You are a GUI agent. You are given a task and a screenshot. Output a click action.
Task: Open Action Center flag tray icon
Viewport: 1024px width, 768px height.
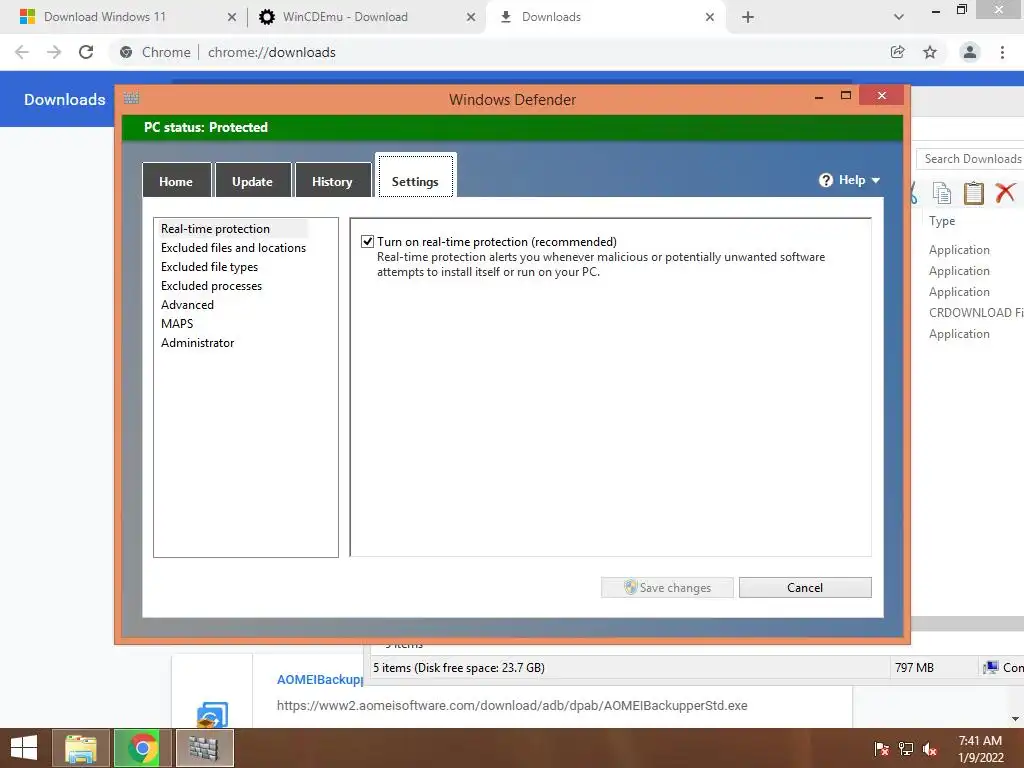pos(881,749)
